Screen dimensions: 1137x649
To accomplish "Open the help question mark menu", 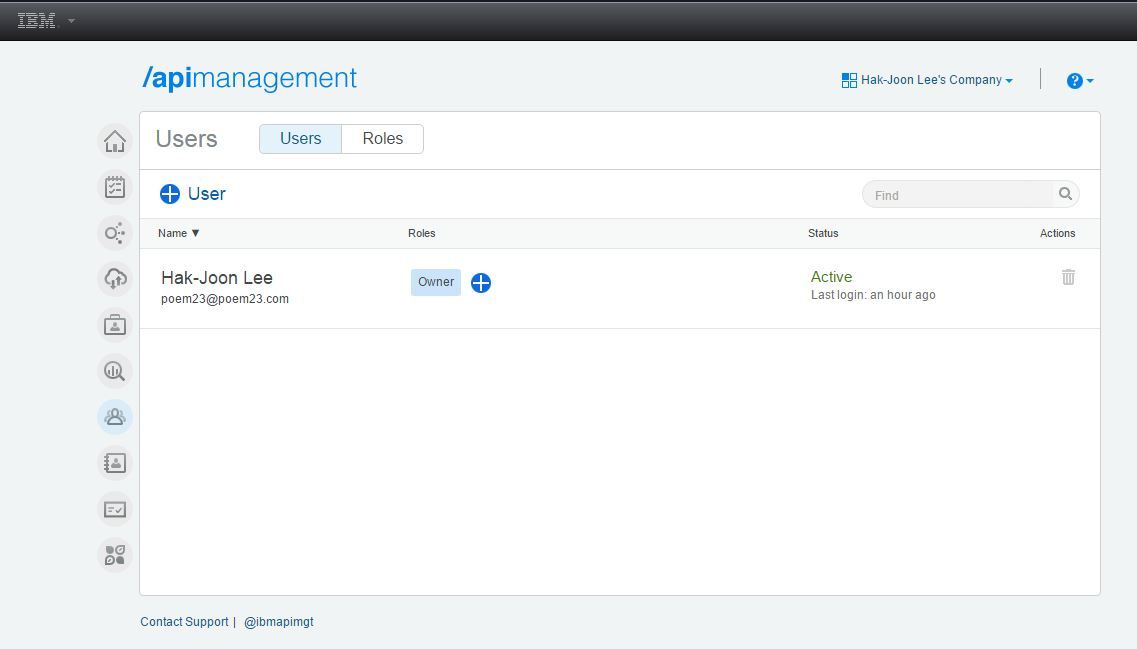I will click(1080, 80).
